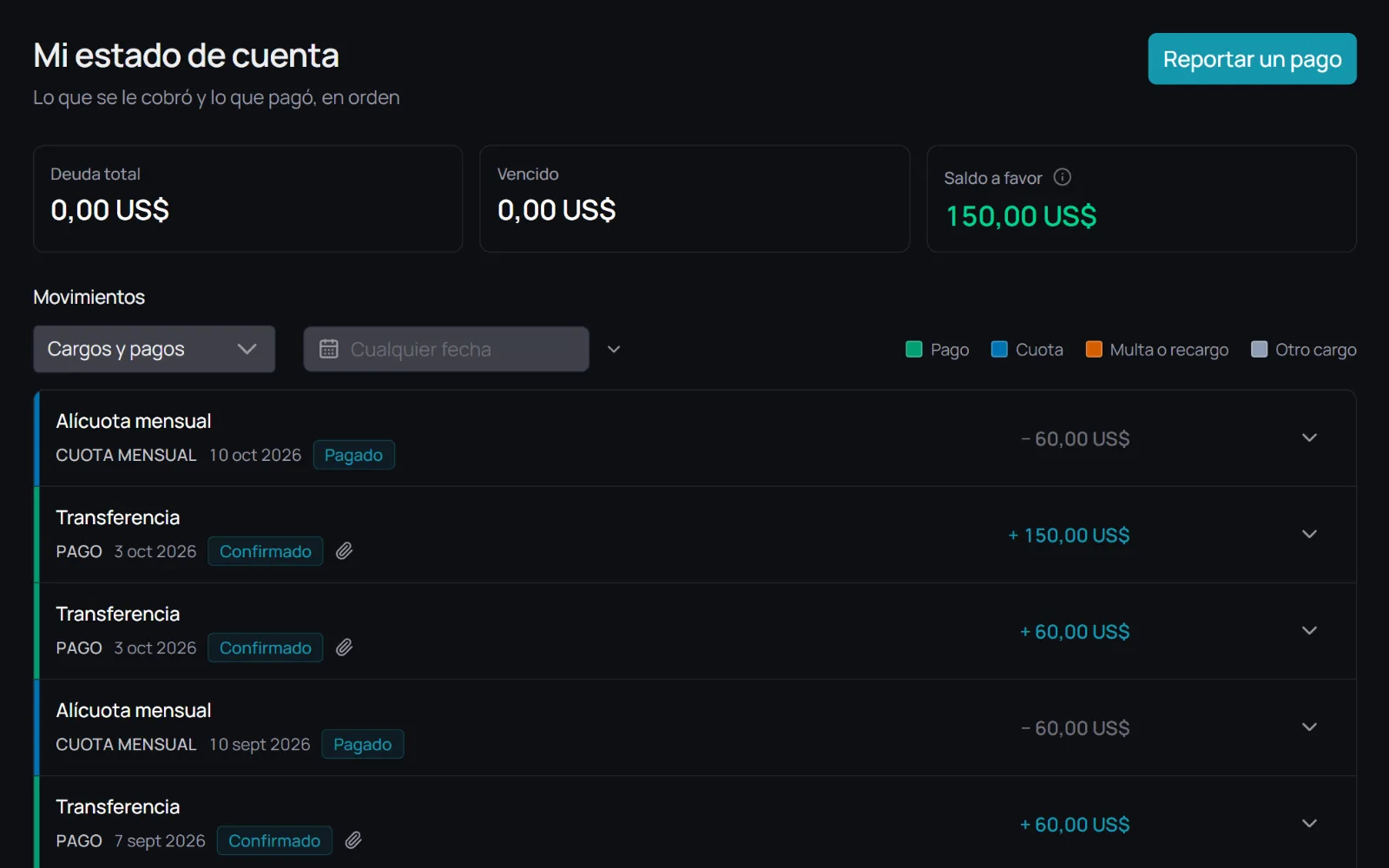
Task: Click the green 150,00 US$ Saldo a favor amount
Action: coord(1021,216)
